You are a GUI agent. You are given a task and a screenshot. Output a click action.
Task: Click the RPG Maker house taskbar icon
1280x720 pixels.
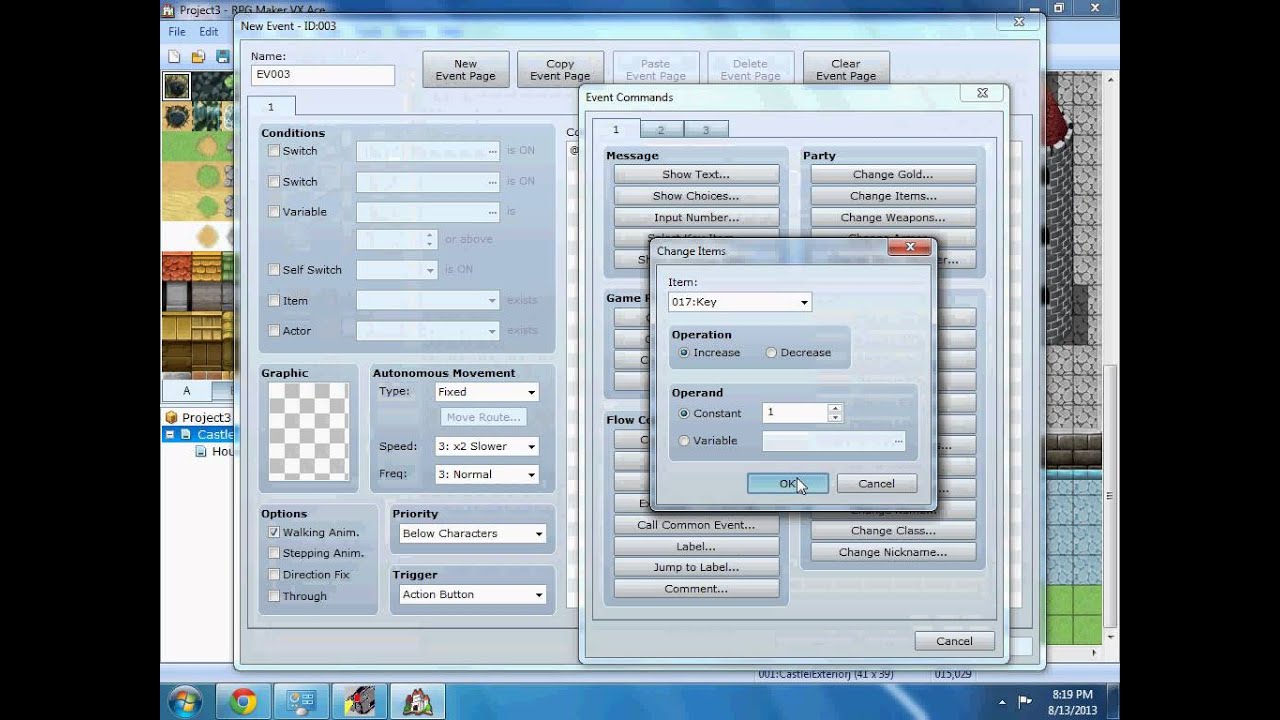[x=417, y=702]
